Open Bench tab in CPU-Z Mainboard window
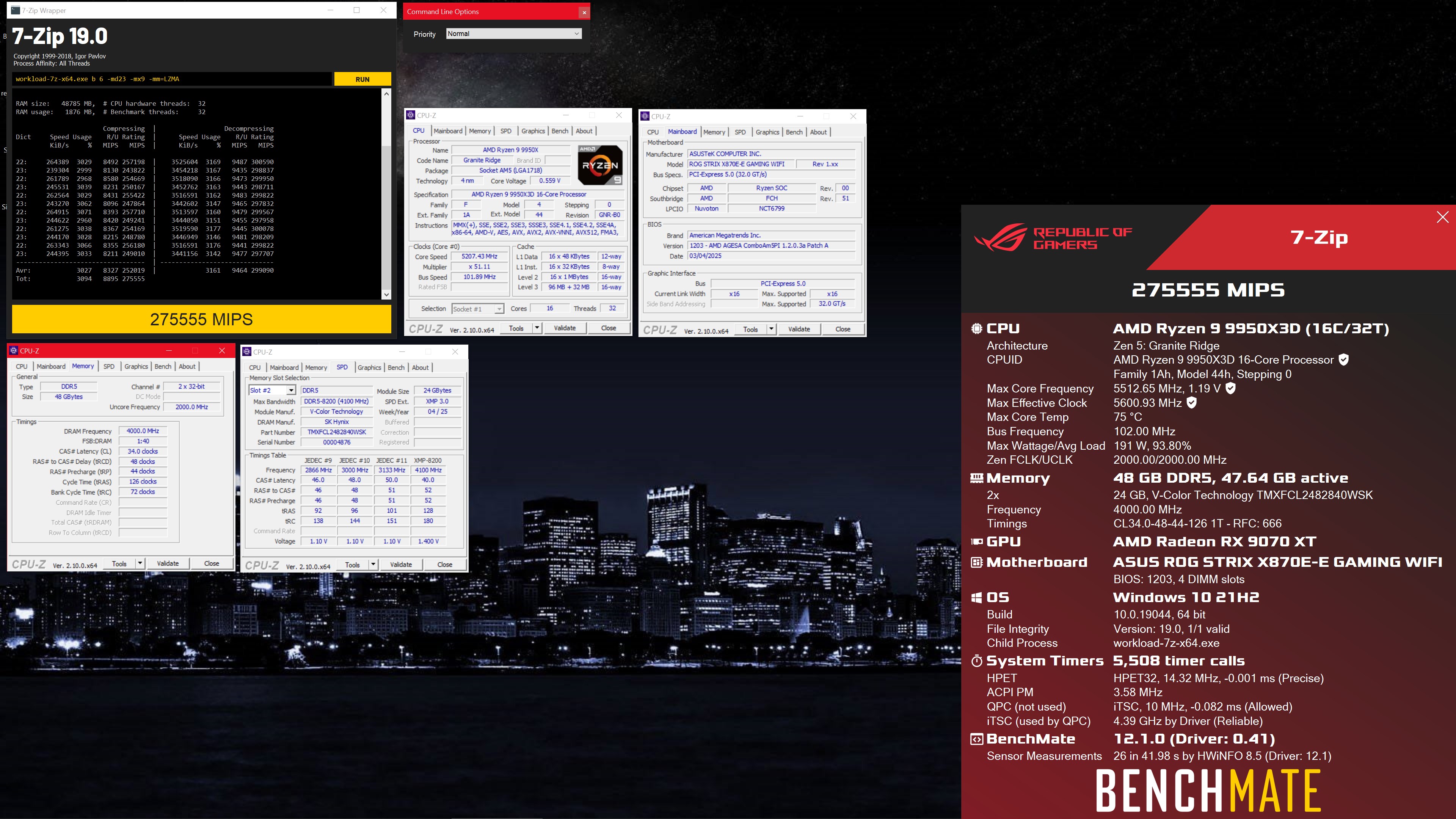This screenshot has height=819, width=1456. [794, 132]
